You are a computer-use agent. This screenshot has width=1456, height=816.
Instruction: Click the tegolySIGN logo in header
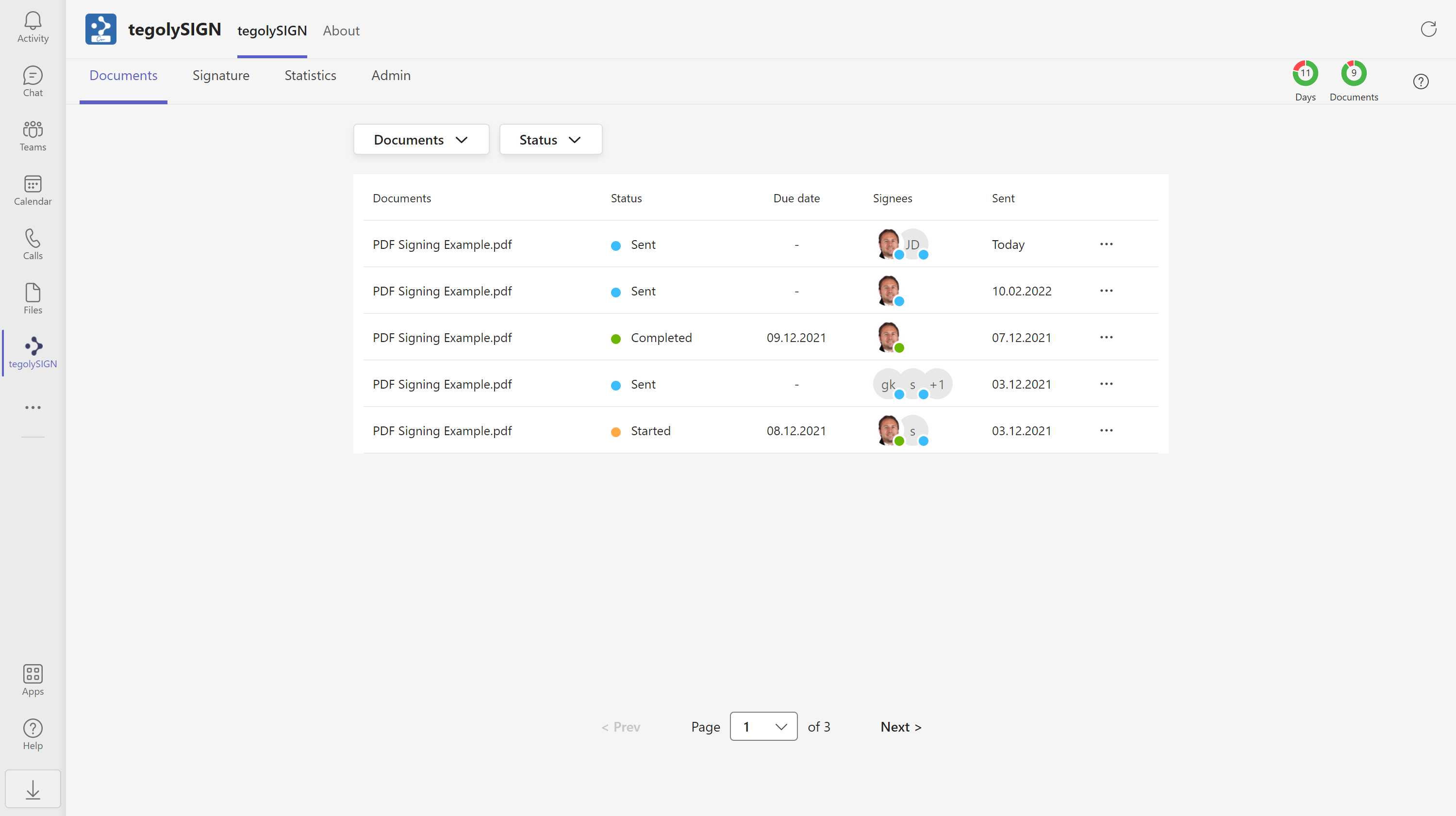pyautogui.click(x=100, y=30)
